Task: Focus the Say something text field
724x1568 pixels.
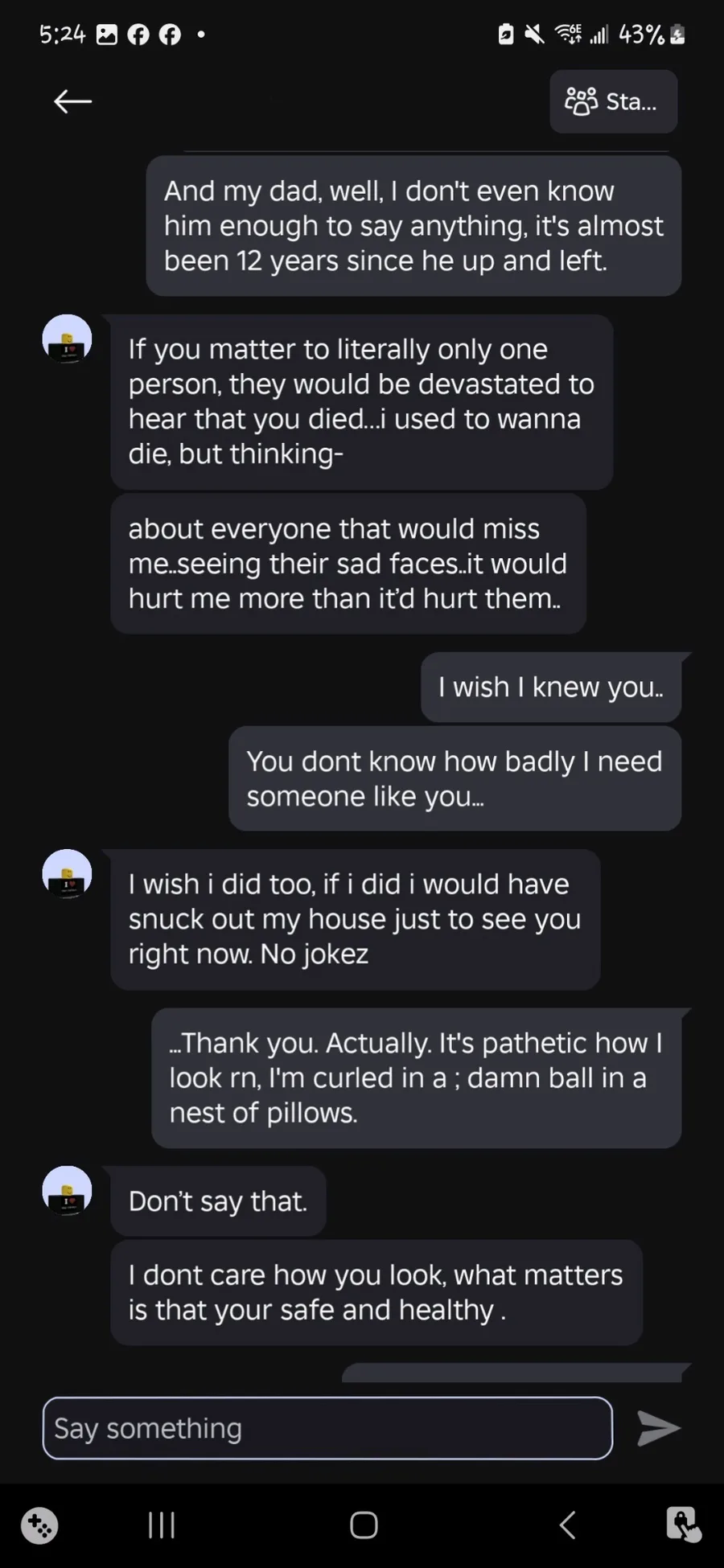Action: tap(327, 1428)
